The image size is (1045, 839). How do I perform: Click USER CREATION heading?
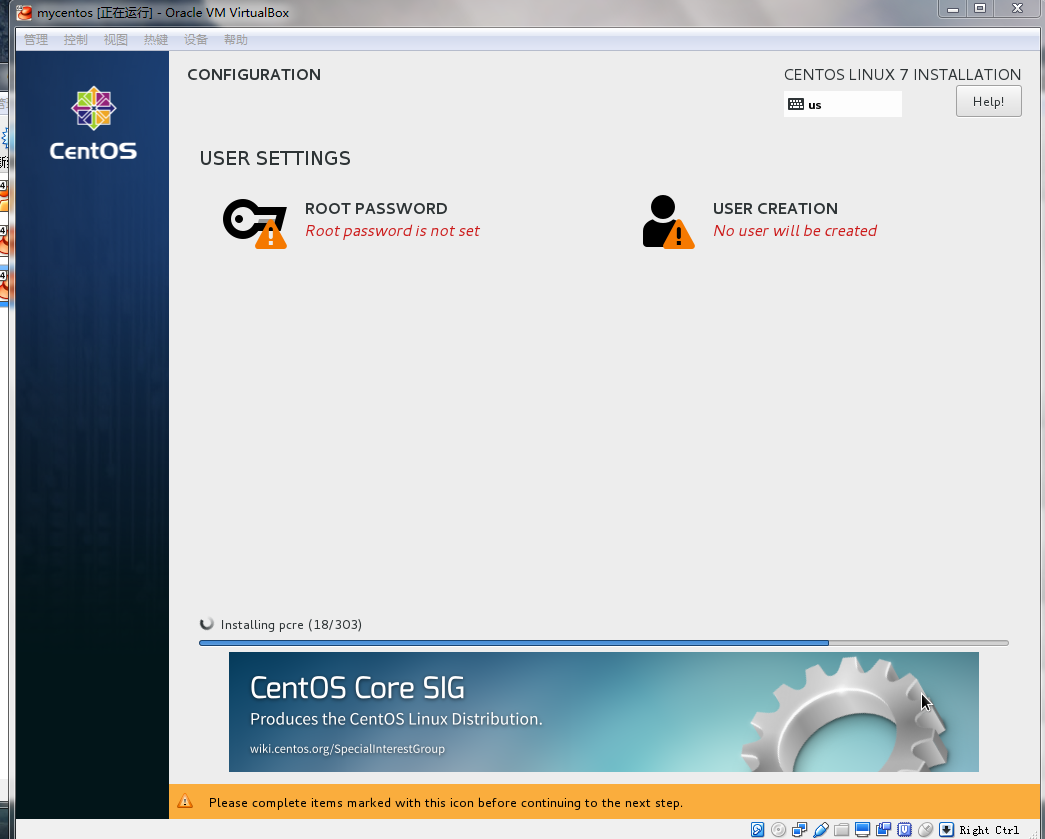click(x=775, y=209)
